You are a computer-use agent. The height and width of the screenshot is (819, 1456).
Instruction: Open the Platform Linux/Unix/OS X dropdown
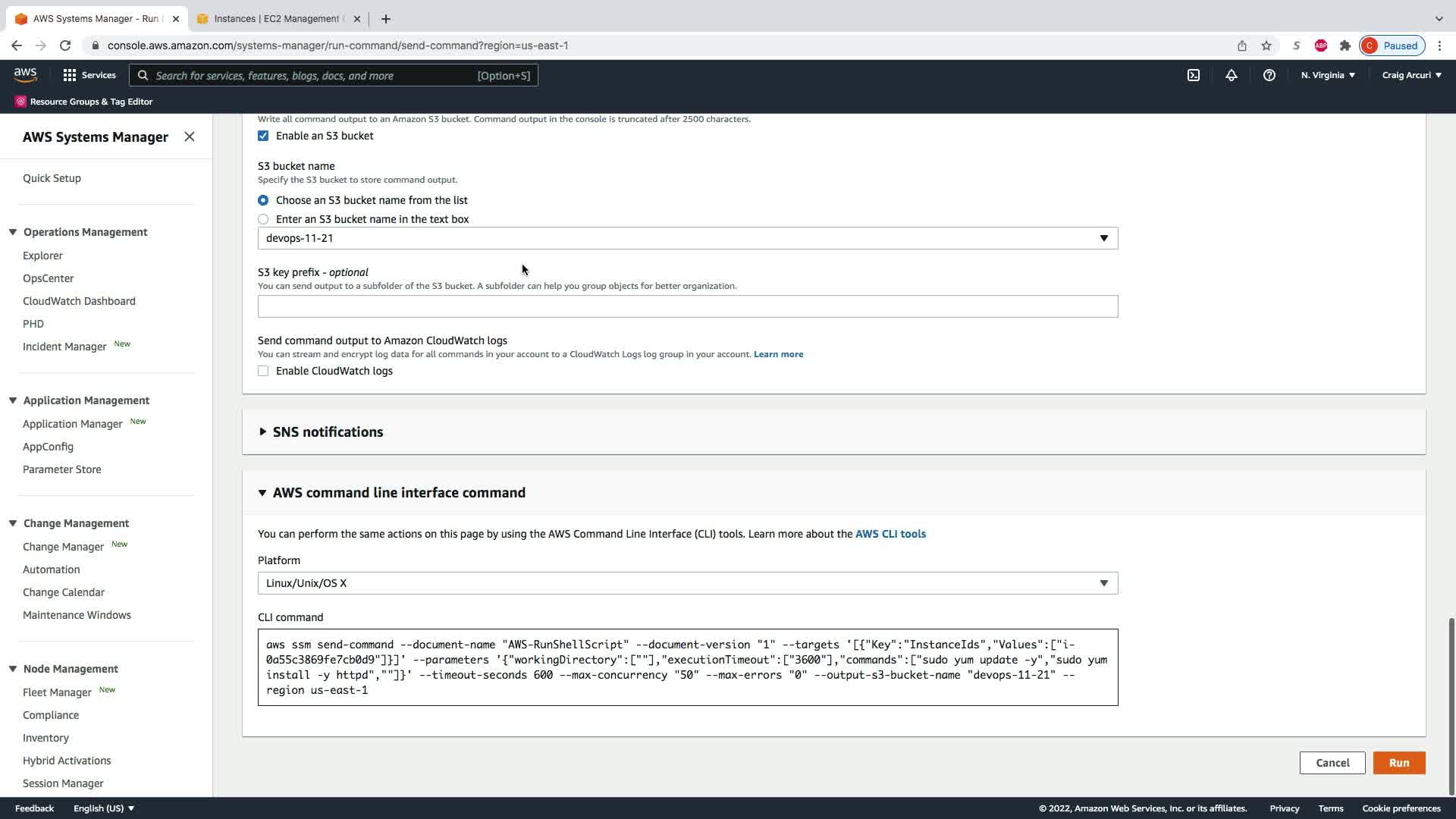click(x=687, y=583)
